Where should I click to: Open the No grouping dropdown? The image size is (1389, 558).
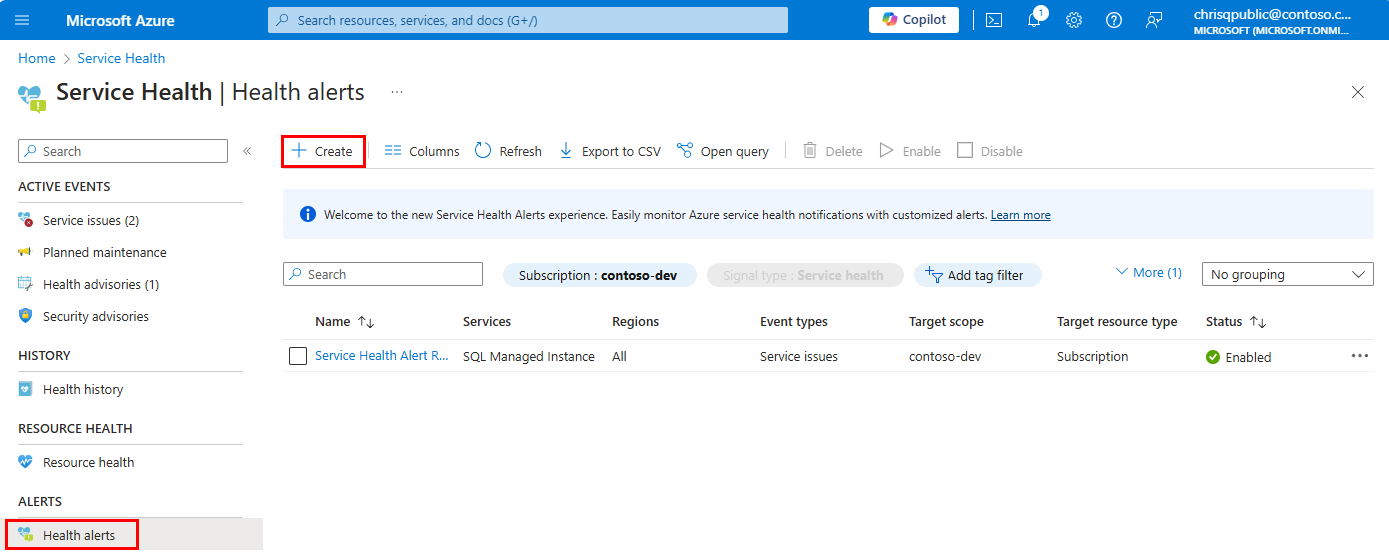point(1287,274)
